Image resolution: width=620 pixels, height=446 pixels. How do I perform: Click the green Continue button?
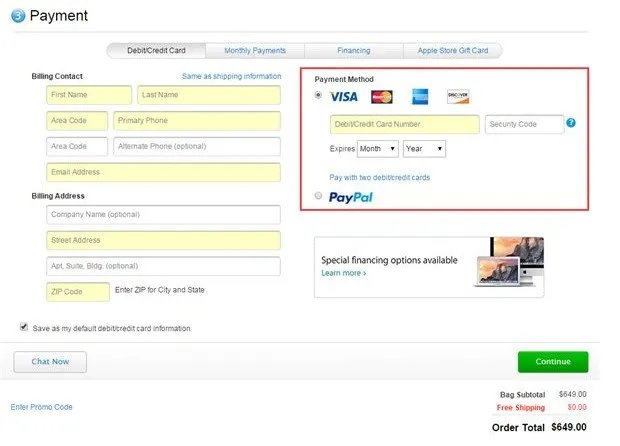[553, 362]
